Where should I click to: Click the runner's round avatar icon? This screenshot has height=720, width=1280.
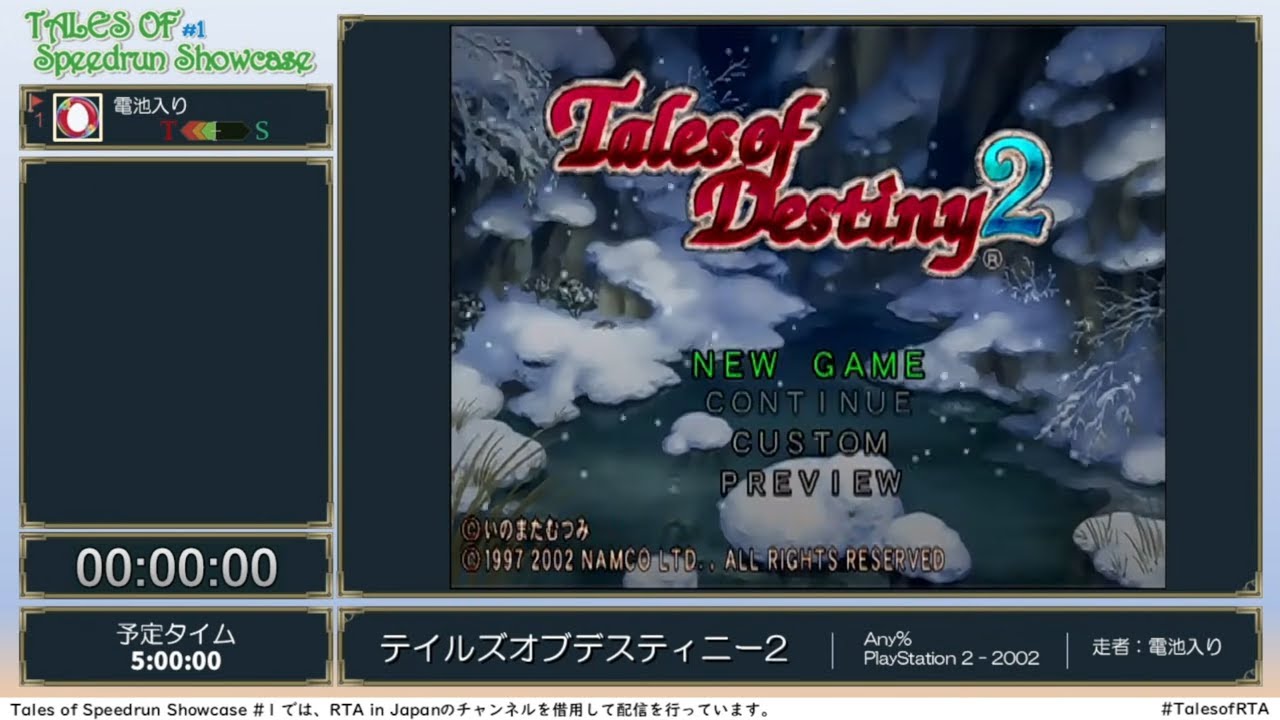tap(77, 118)
